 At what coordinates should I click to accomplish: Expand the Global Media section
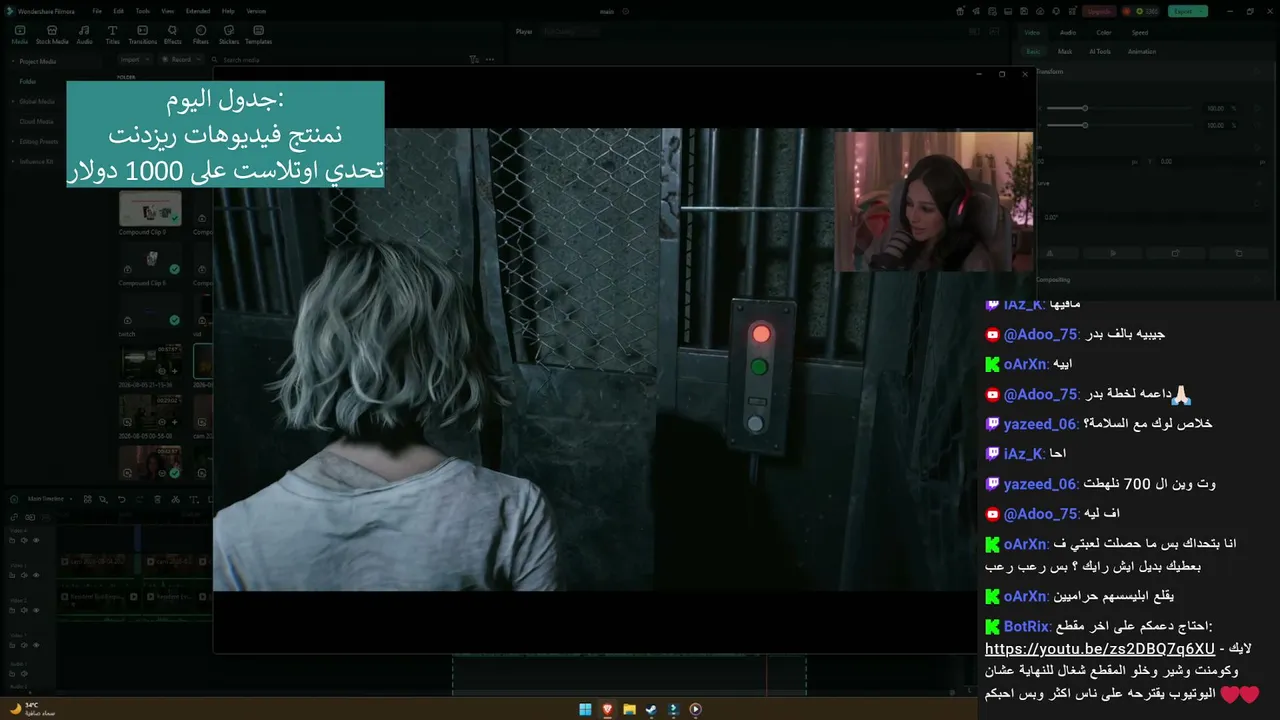click(x=14, y=101)
